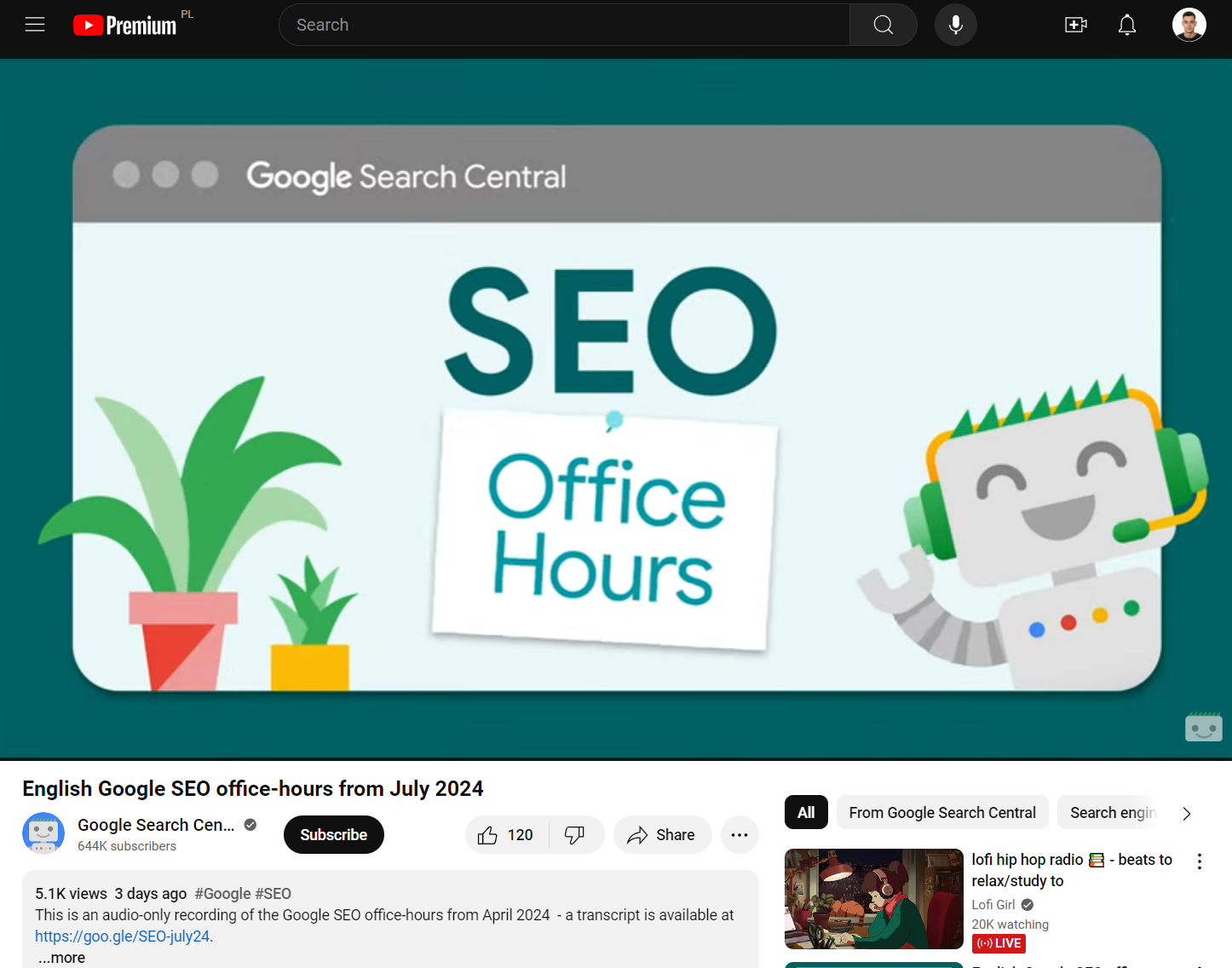Click the LIVE badge

click(x=999, y=943)
